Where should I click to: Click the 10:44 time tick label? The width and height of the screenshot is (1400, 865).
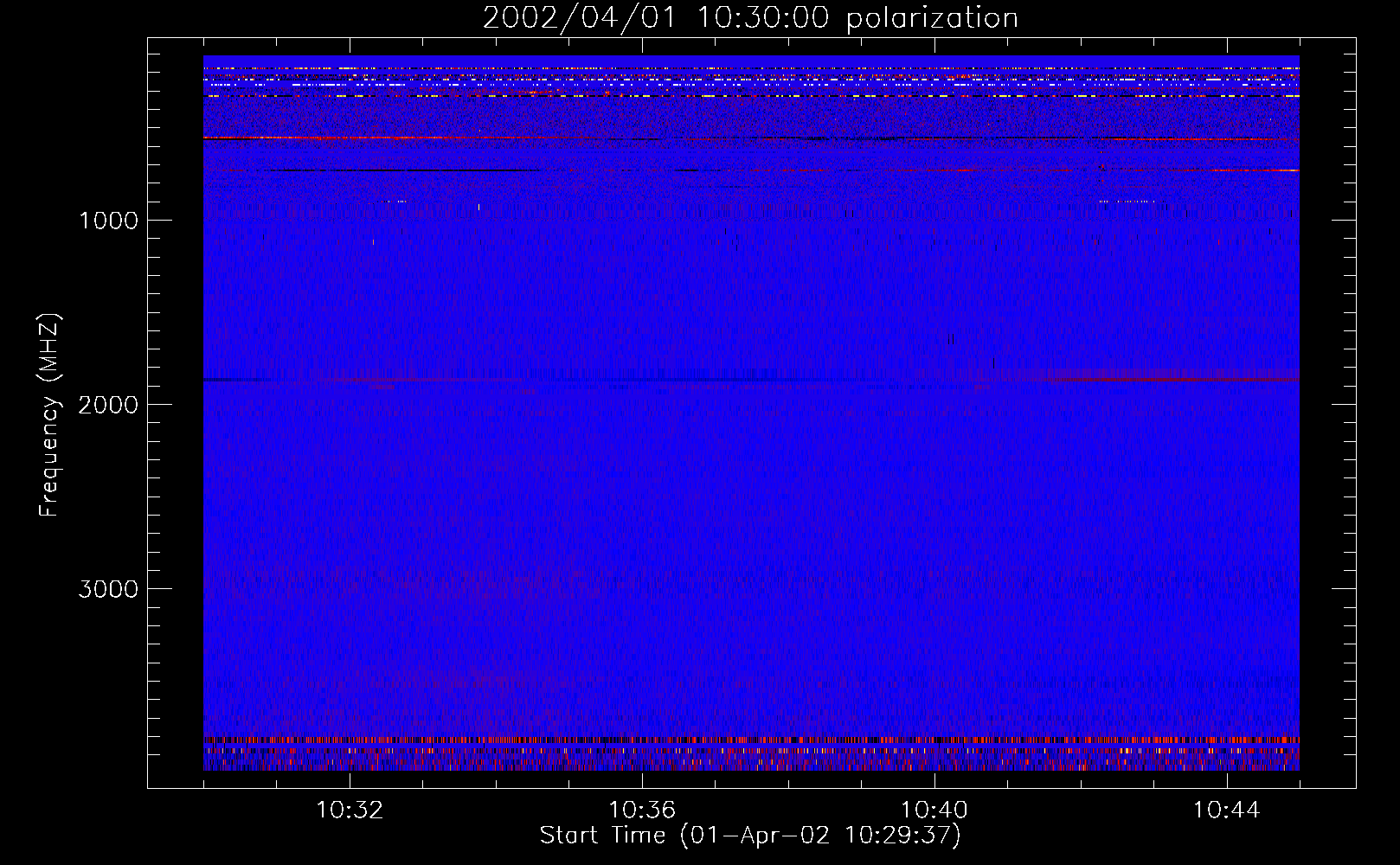click(1227, 811)
